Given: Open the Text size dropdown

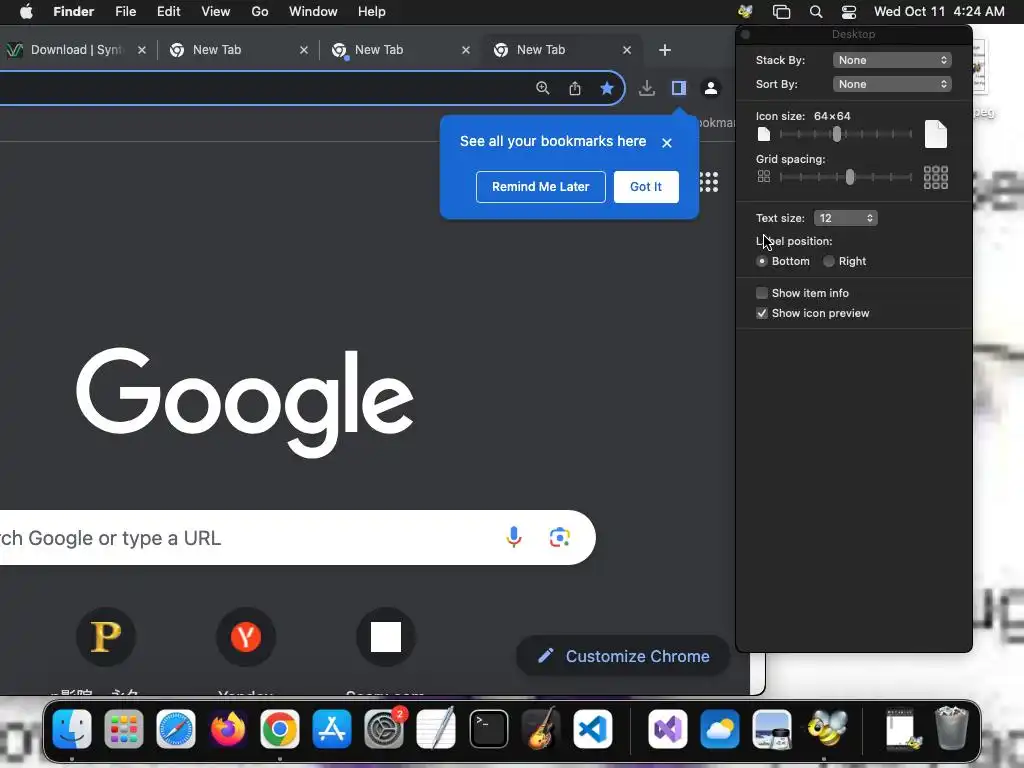Looking at the screenshot, I should pyautogui.click(x=845, y=218).
